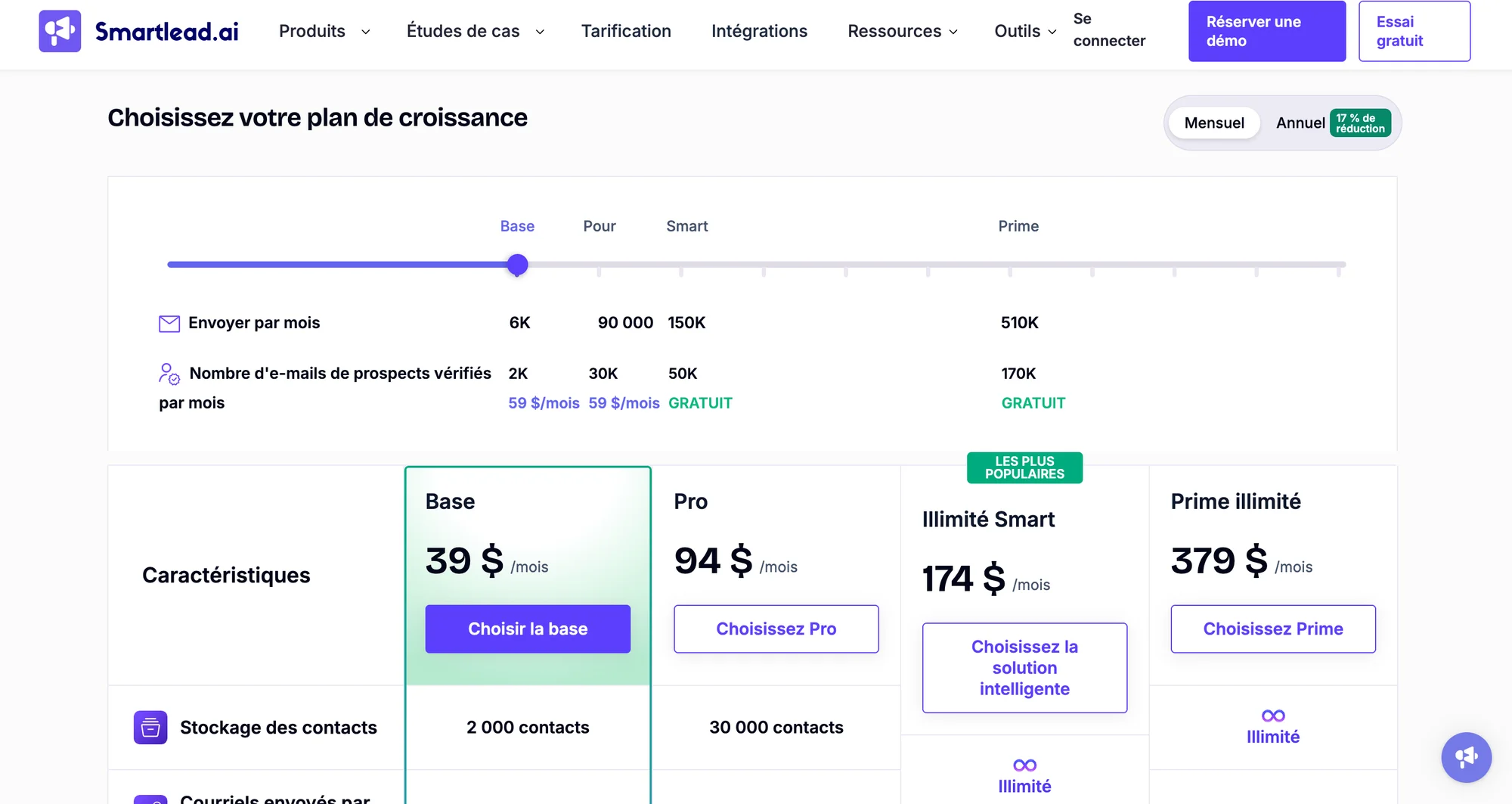Click the 379 $ Prime illimité price

[x=1219, y=561]
